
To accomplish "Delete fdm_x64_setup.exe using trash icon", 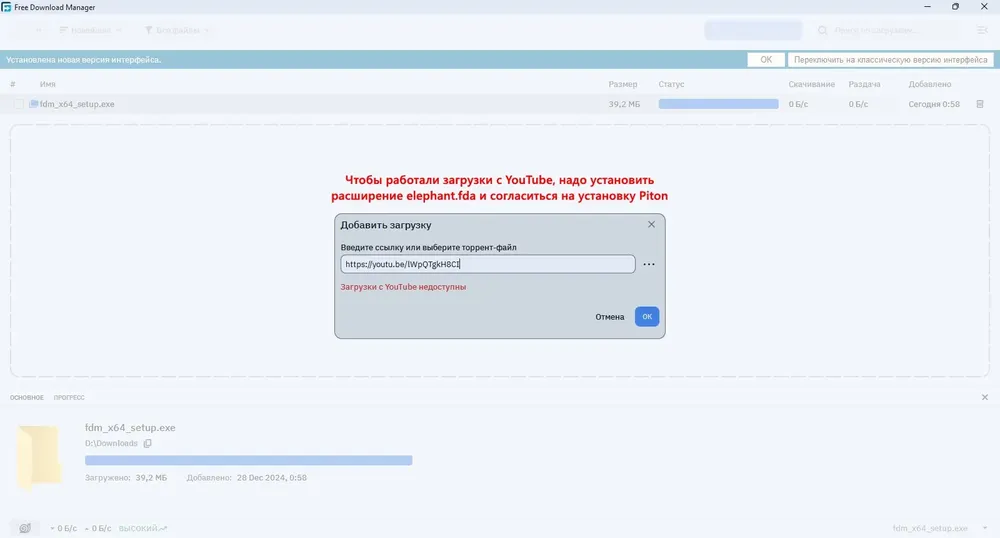I will pyautogui.click(x=980, y=104).
